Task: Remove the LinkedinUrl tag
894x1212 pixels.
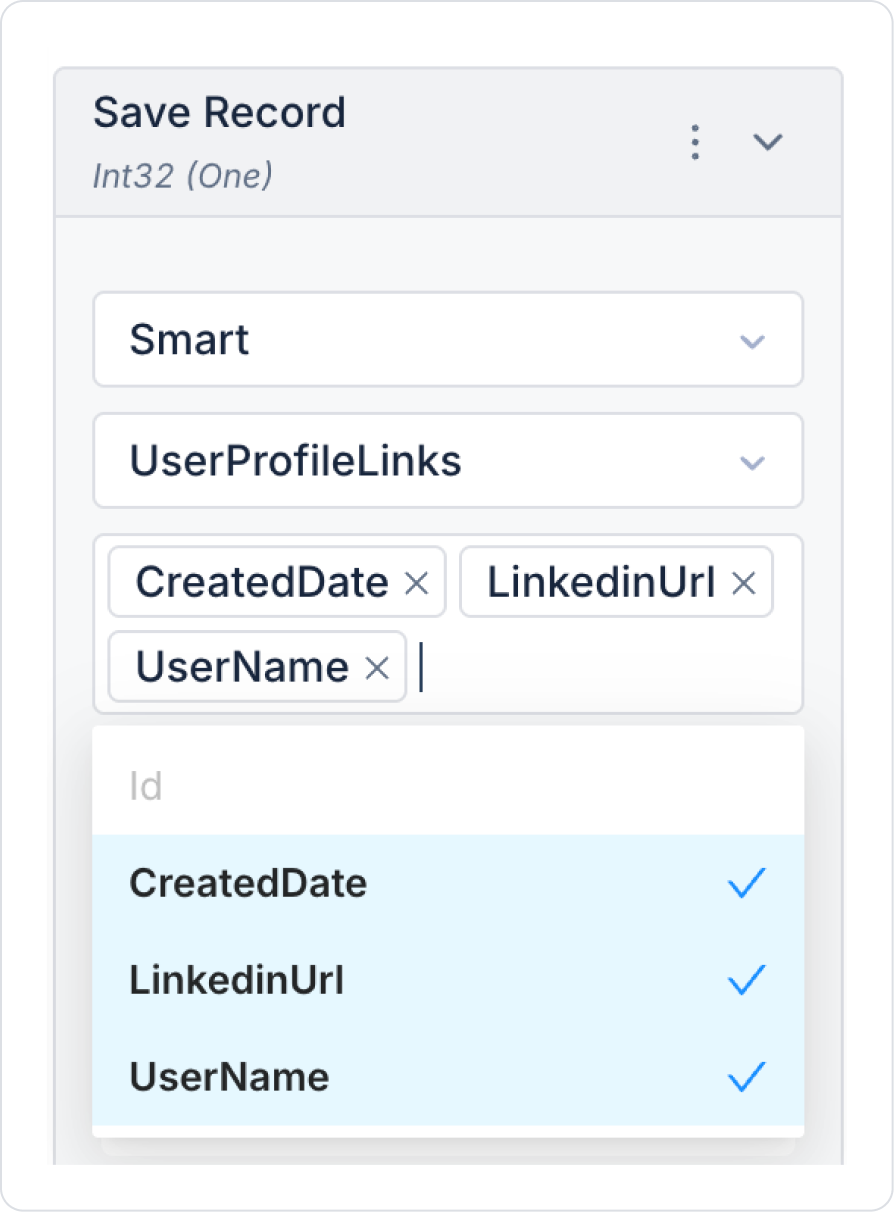Action: click(743, 583)
